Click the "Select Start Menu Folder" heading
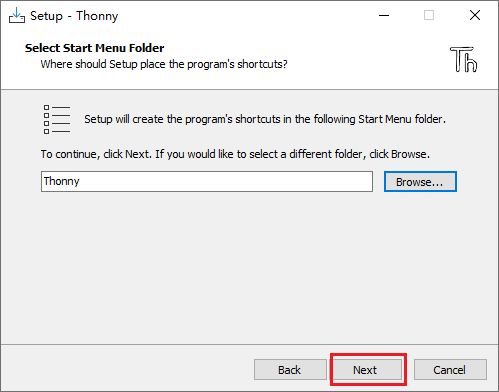 (95, 48)
